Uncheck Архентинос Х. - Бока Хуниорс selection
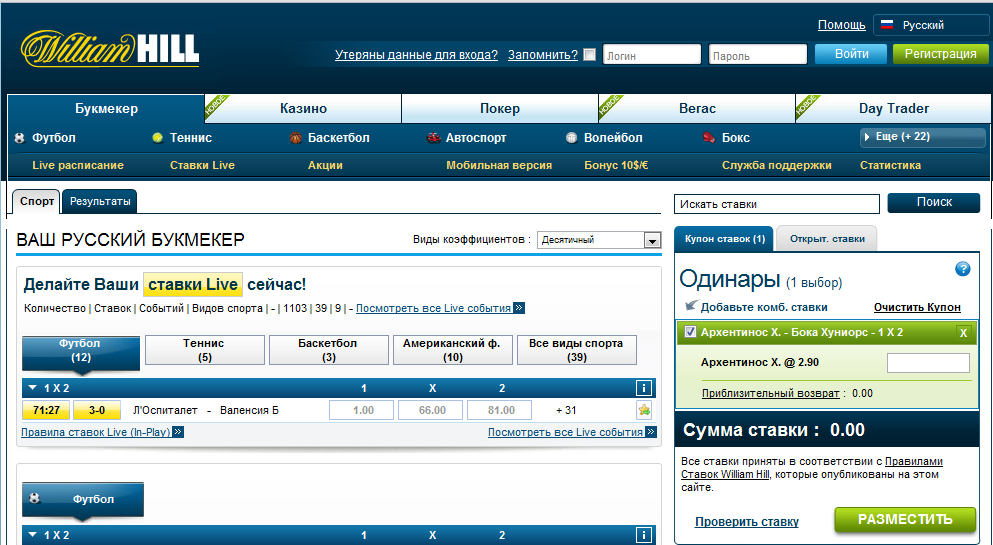 (x=690, y=332)
